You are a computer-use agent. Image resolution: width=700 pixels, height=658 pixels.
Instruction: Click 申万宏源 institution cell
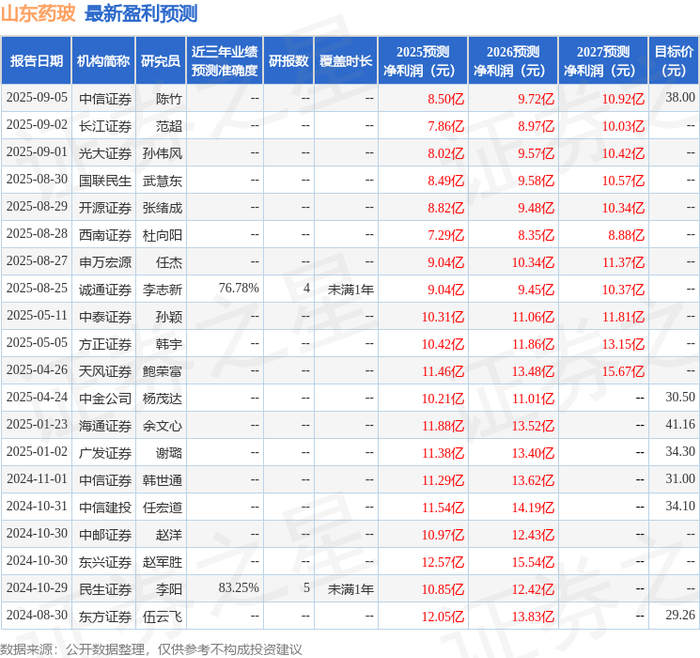[105, 262]
